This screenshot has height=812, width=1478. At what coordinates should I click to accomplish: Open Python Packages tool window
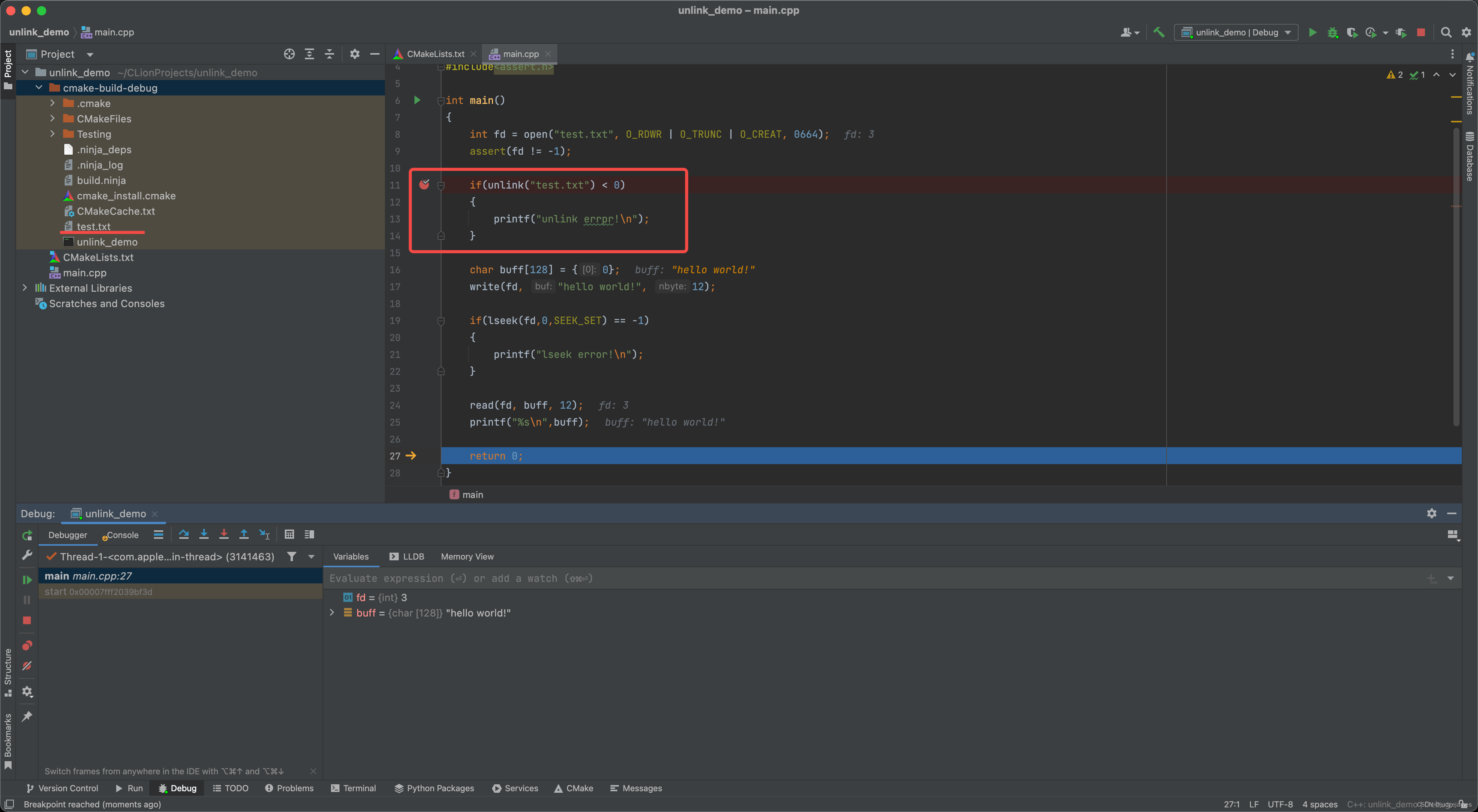[x=434, y=788]
